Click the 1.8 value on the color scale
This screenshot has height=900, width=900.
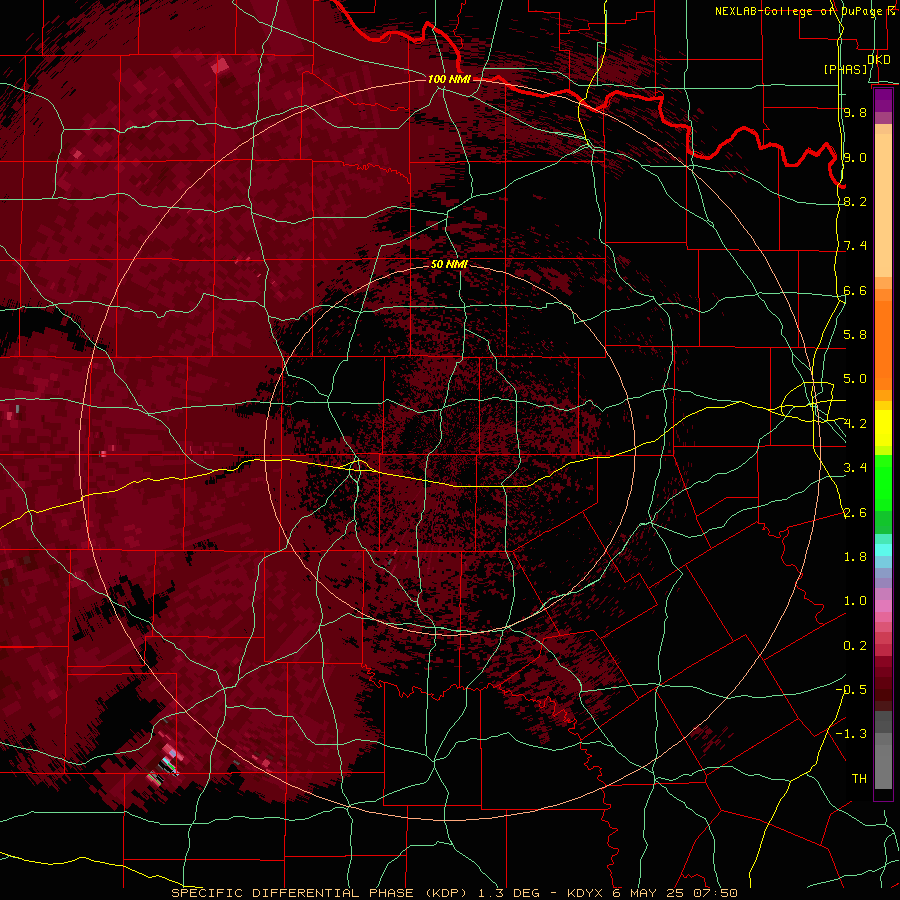(x=855, y=557)
